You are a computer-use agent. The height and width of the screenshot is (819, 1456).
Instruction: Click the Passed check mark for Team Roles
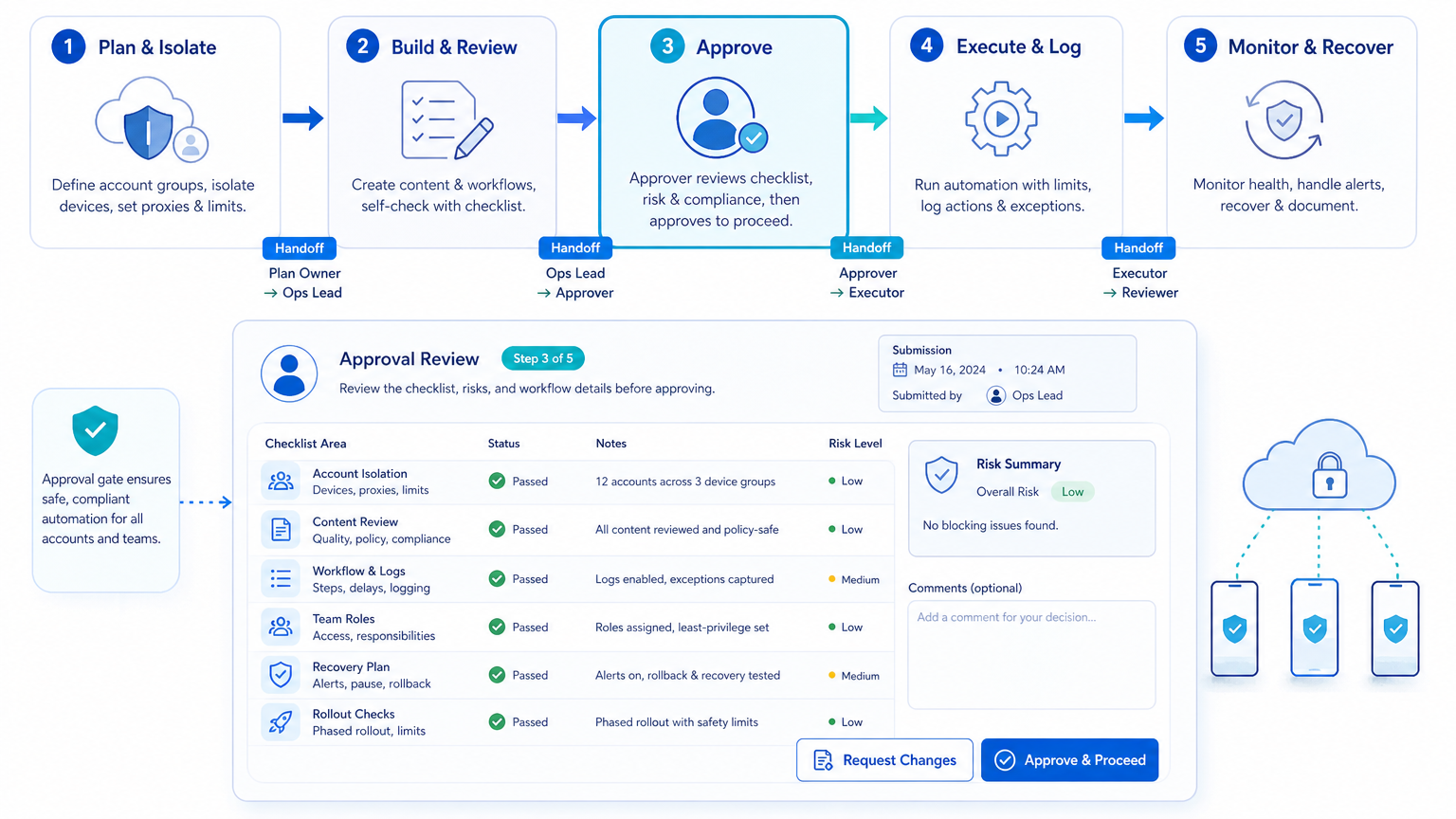[497, 627]
